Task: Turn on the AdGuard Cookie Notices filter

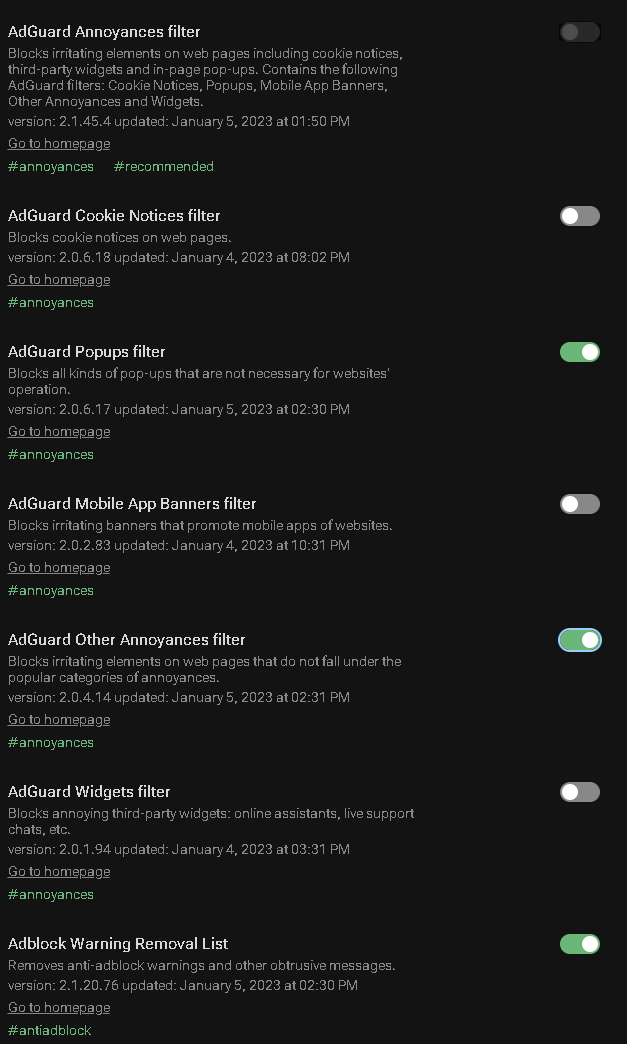Action: pos(579,216)
